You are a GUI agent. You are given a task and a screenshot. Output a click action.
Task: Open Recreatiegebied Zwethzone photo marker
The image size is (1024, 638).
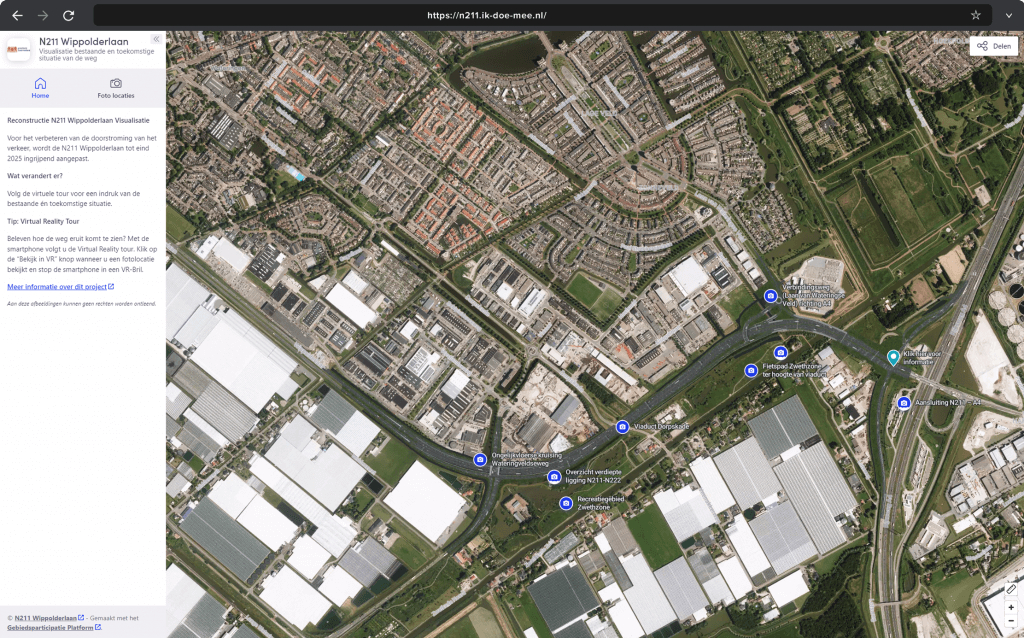click(x=565, y=503)
